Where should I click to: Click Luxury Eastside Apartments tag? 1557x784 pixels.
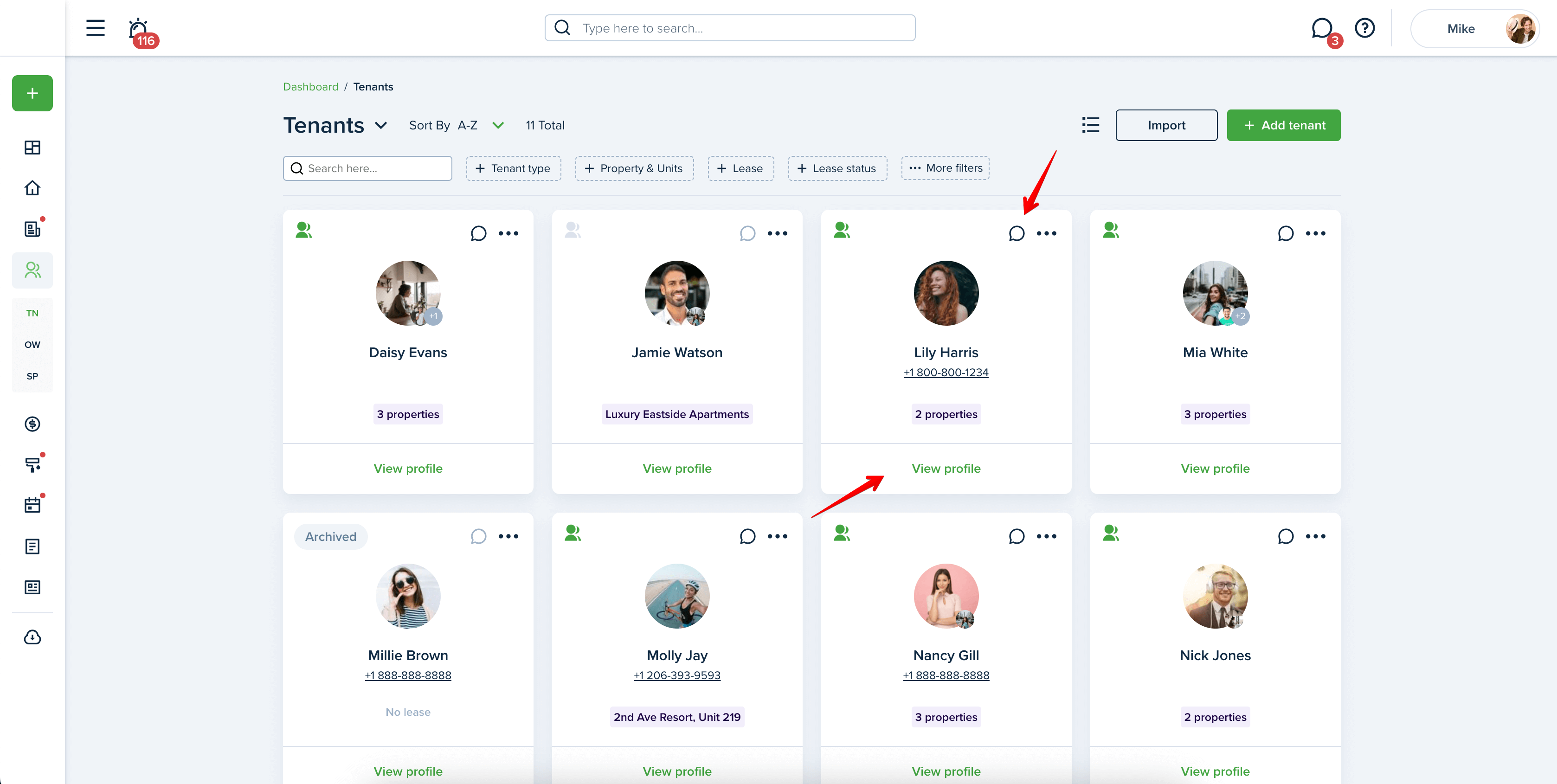(677, 414)
